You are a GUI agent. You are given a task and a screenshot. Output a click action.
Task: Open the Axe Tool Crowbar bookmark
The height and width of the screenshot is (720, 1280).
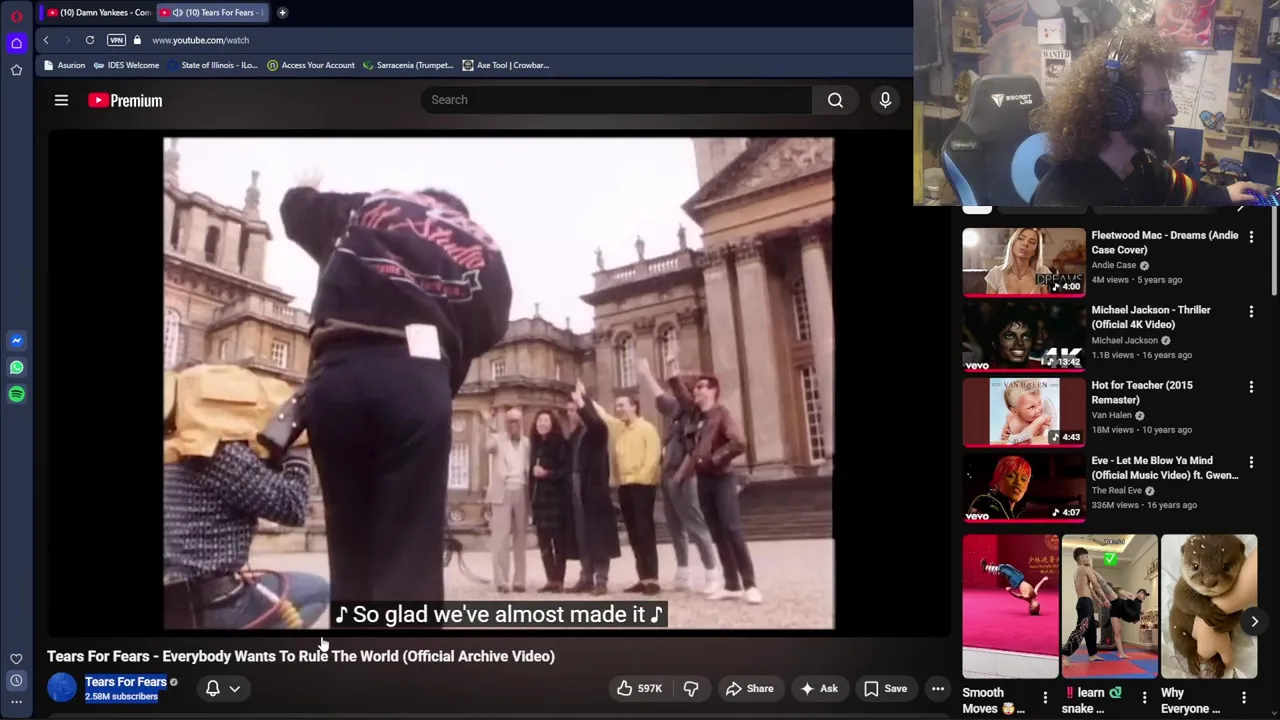505,65
